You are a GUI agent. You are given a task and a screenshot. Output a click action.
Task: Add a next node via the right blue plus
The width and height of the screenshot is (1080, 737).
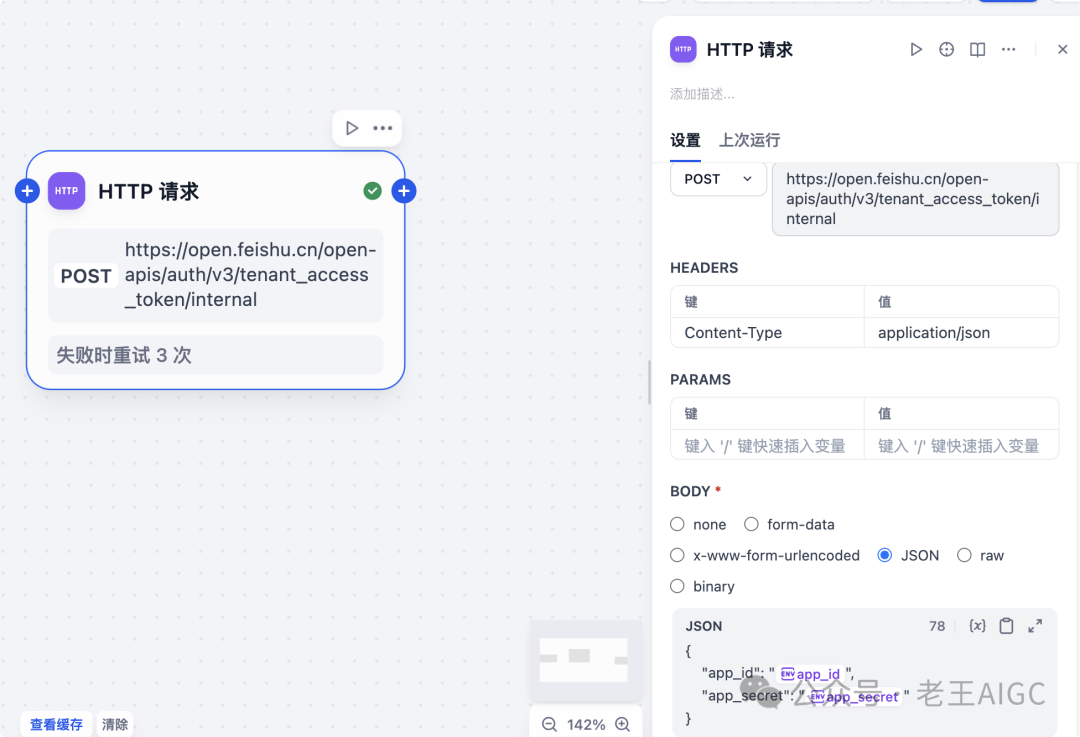coord(404,191)
